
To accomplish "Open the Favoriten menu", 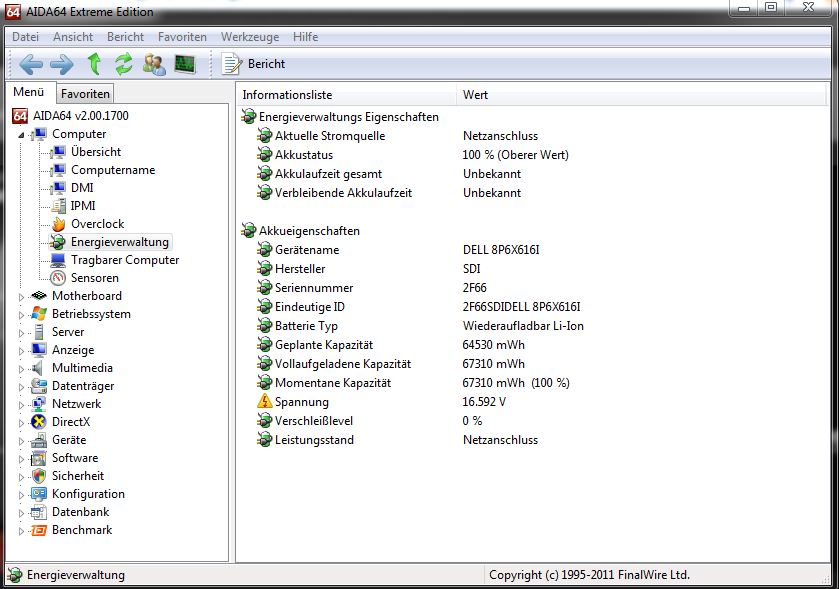I will point(182,37).
